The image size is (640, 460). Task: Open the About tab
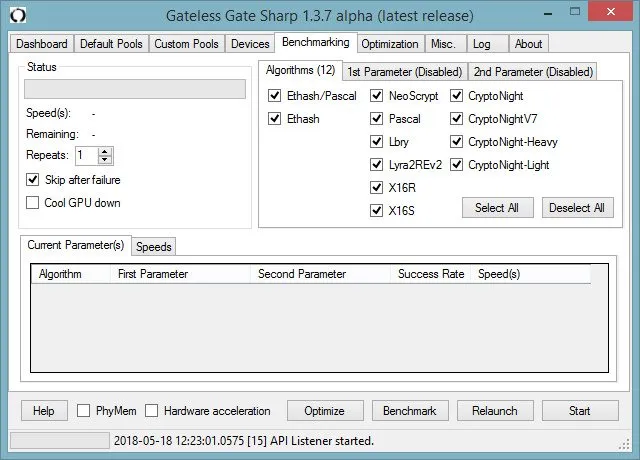coord(528,44)
